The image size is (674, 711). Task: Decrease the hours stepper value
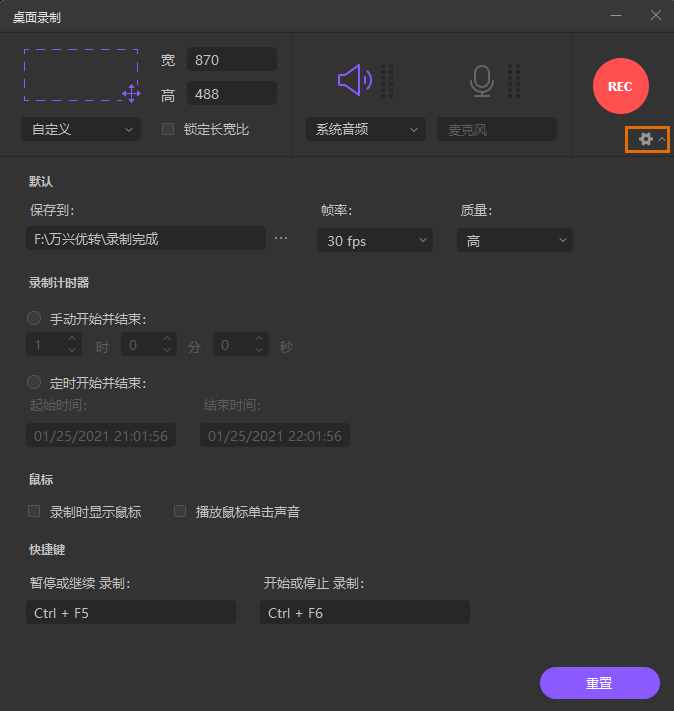pos(72,350)
